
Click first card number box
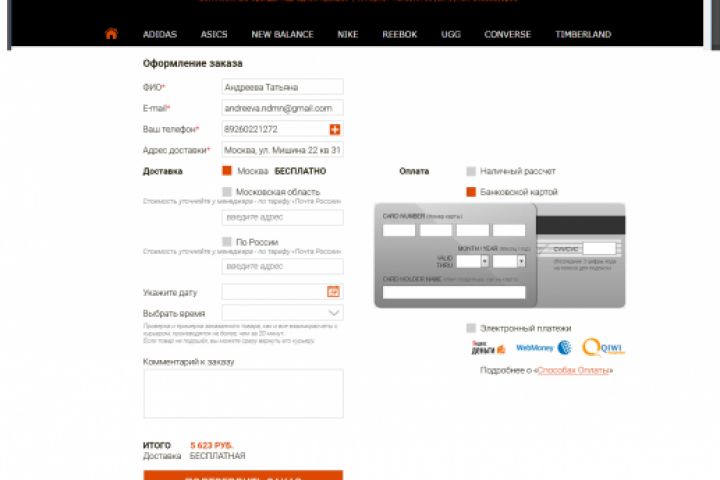399,230
